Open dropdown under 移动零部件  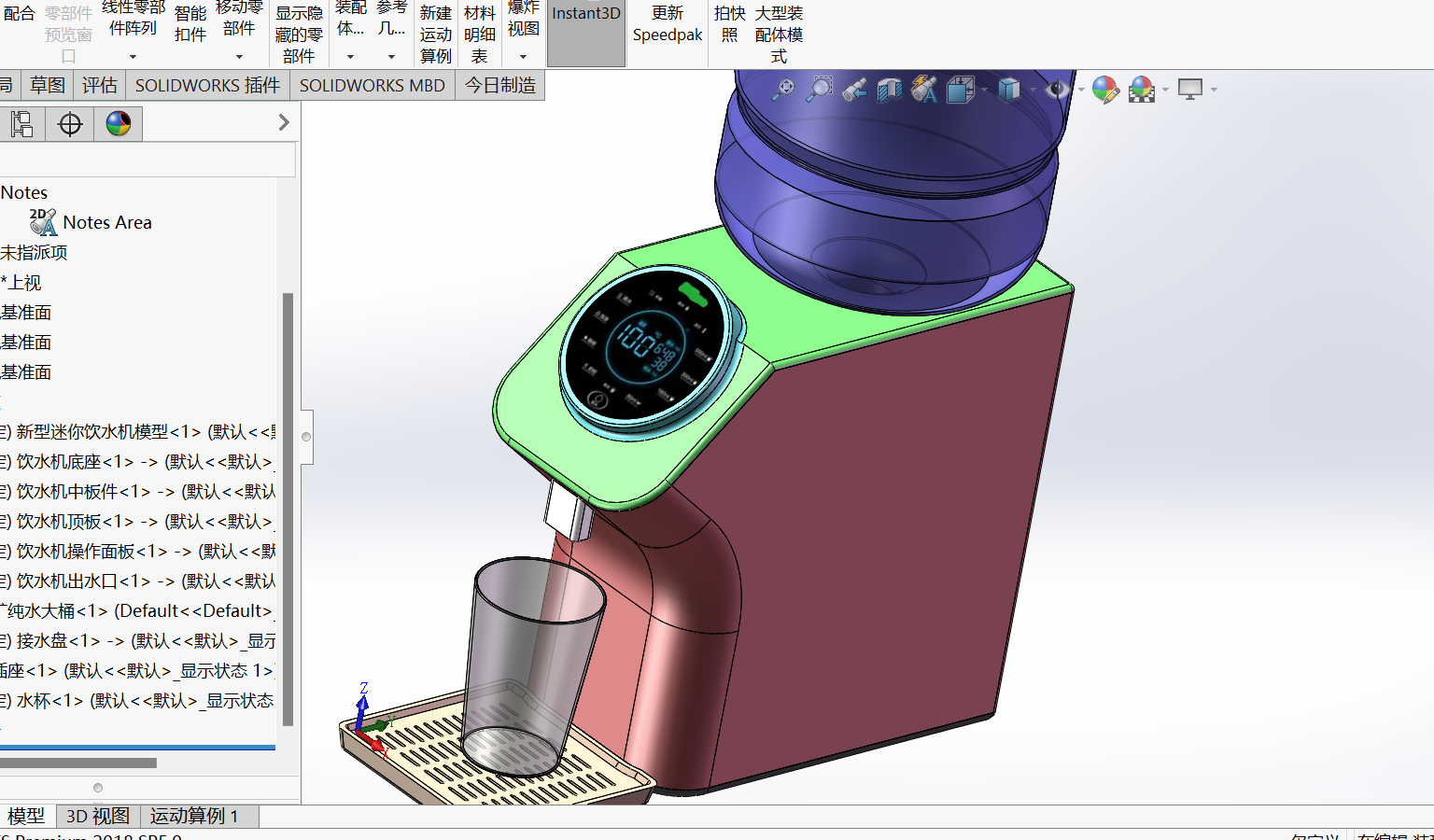pos(239,57)
